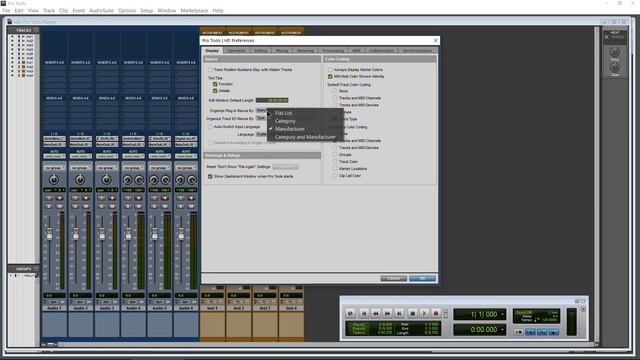Switch to the Operation preferences tab
This screenshot has width=640, height=360.
(236, 51)
